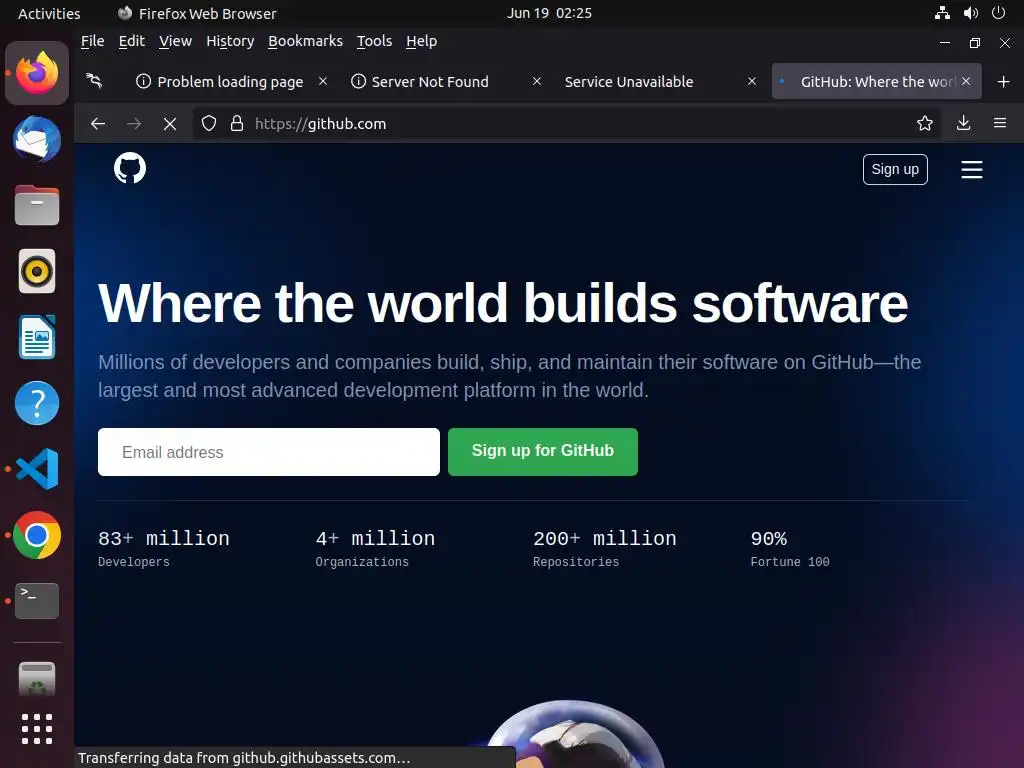The width and height of the screenshot is (1024, 768).
Task: Open the GitHub hamburger navigation menu
Action: tap(972, 170)
